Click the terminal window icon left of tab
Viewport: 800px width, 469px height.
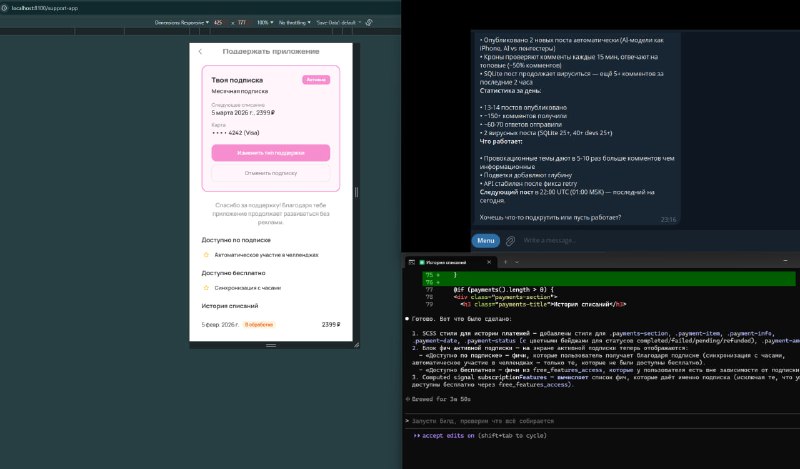(411, 262)
